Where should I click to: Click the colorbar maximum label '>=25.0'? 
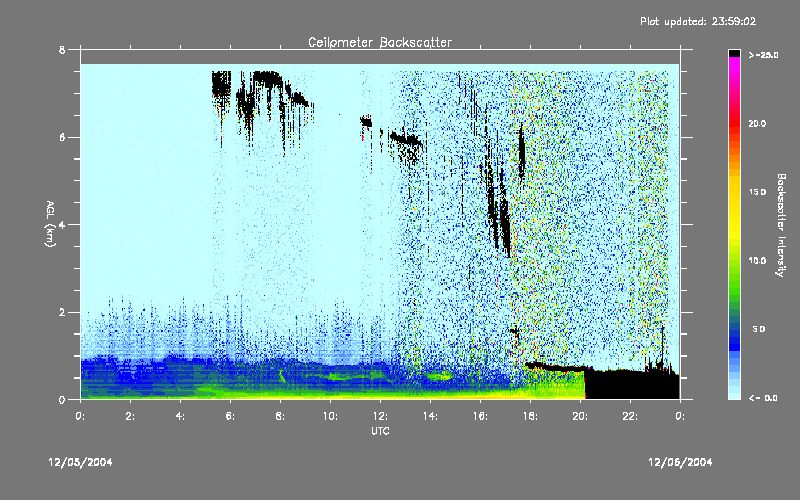[763, 55]
